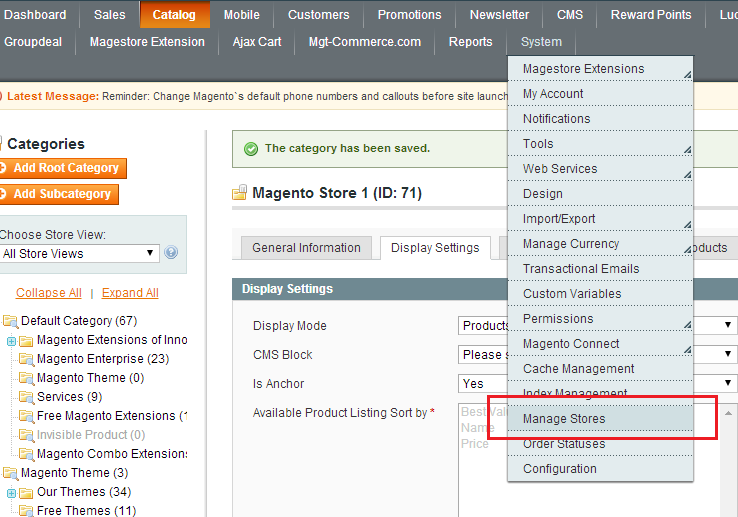The height and width of the screenshot is (517, 738).
Task: Open the Reports menu
Action: [x=471, y=42]
